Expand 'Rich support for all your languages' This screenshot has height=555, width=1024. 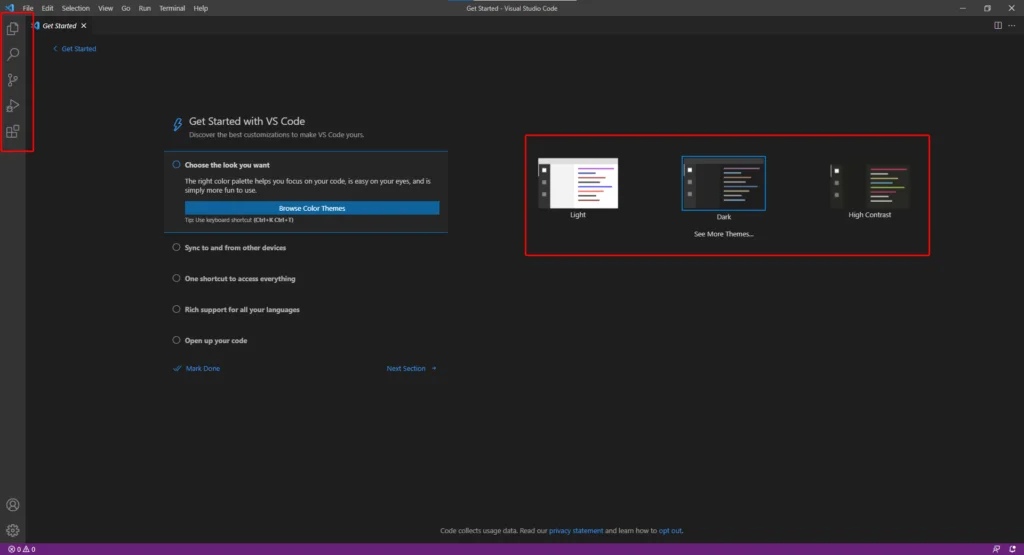pyautogui.click(x=242, y=310)
